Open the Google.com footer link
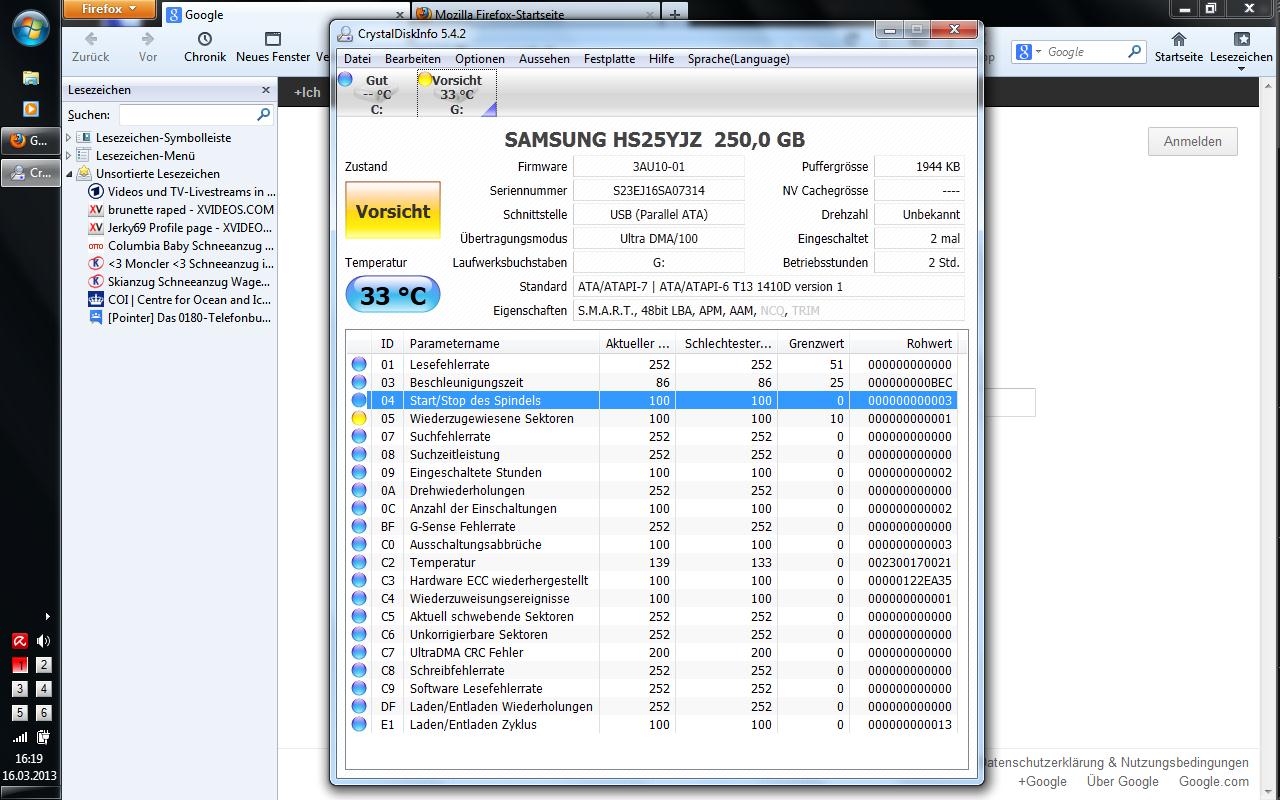The image size is (1280, 800). point(1213,782)
